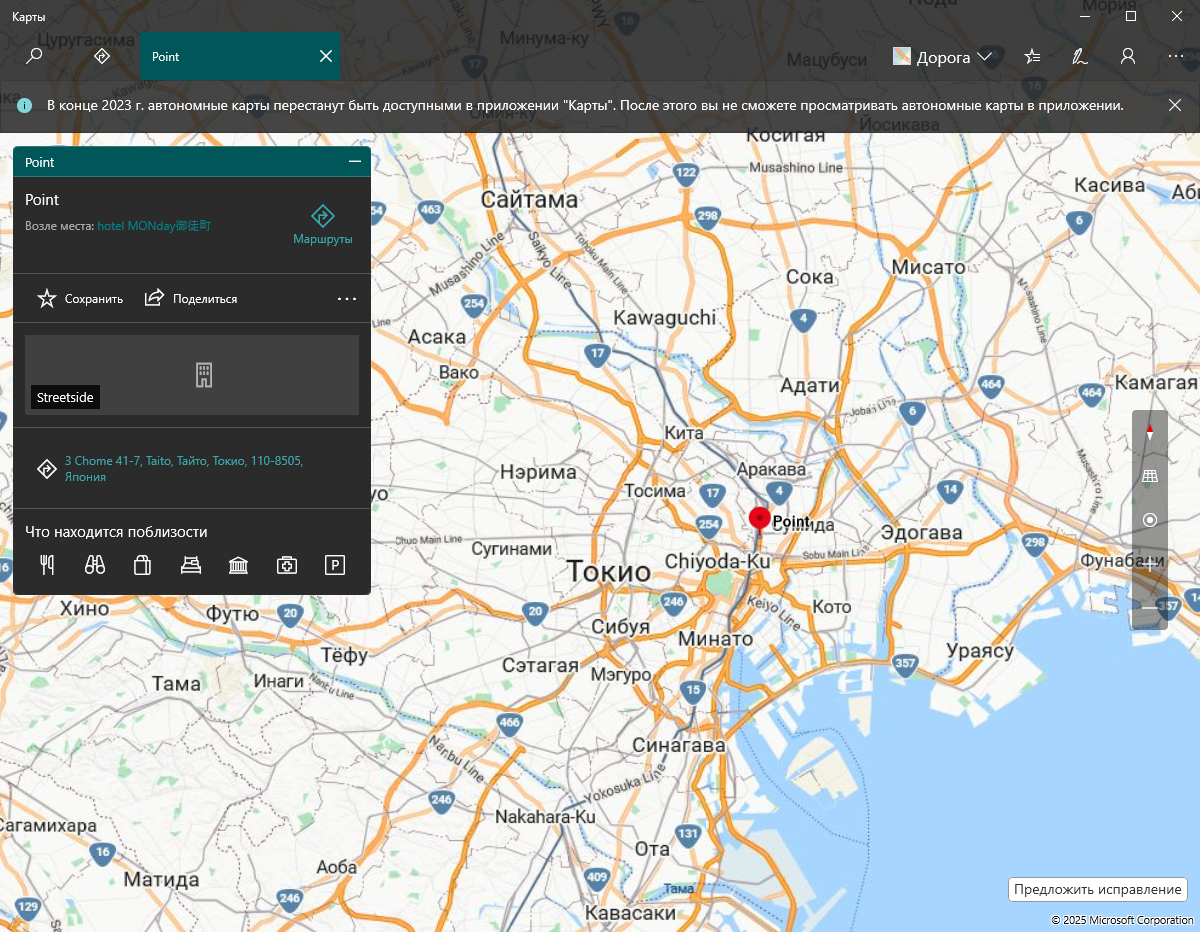
Task: Reset map rotation with compass arrow
Action: pos(1149,432)
